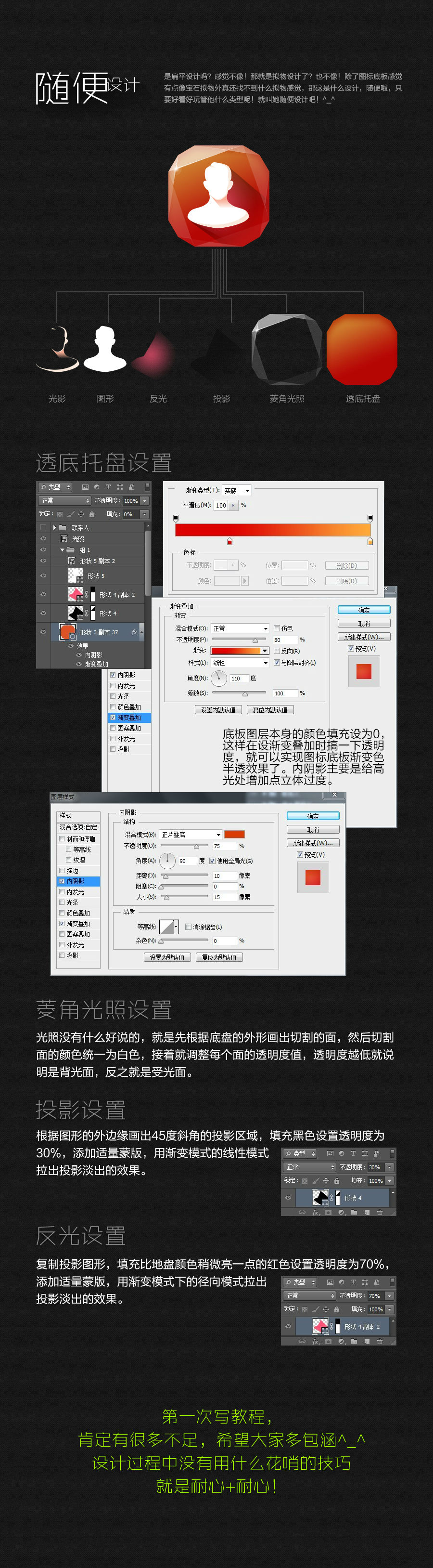Click adjustment layer filter icon in 30% opacity panel

pos(342,1153)
